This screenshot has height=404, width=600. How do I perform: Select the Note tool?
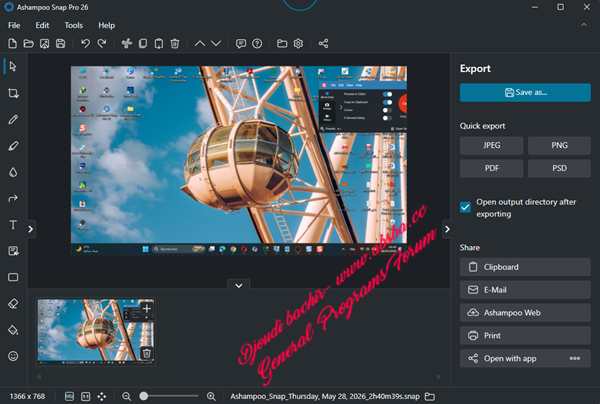[x=13, y=251]
